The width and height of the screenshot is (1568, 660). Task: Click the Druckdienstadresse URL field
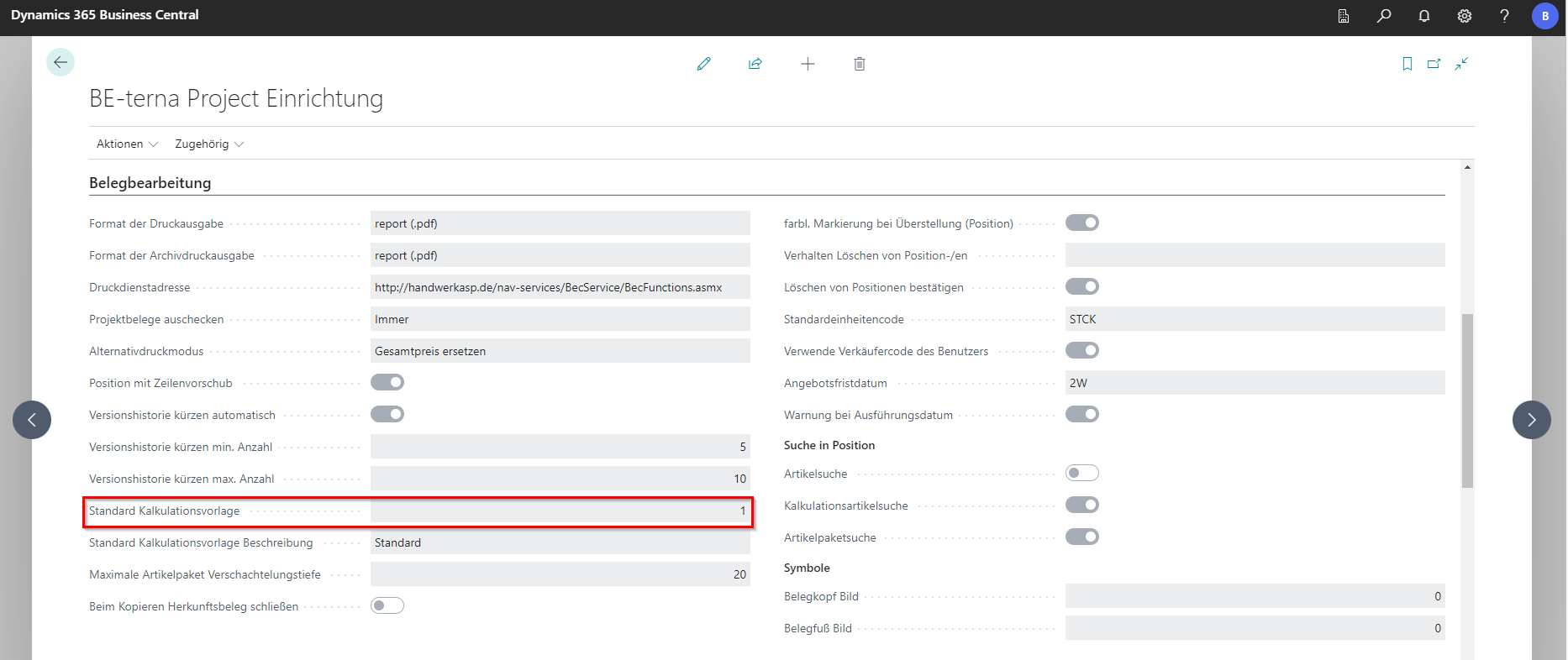[x=560, y=287]
